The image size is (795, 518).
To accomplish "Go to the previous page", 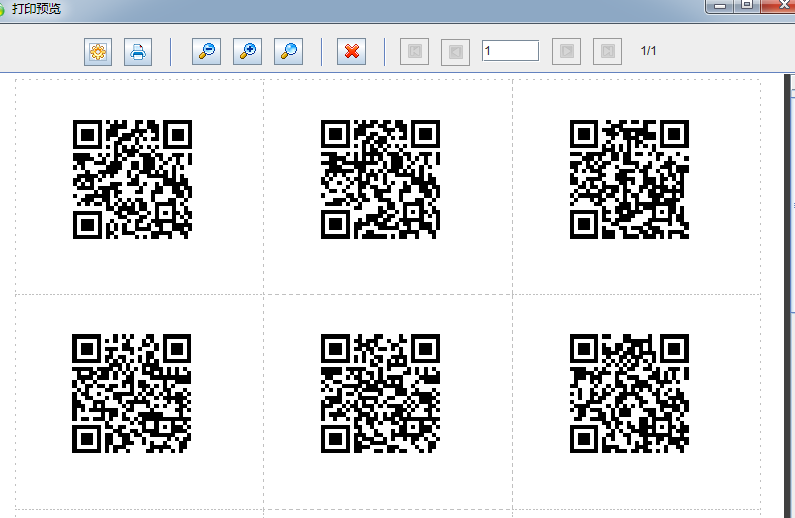I will pyautogui.click(x=455, y=52).
